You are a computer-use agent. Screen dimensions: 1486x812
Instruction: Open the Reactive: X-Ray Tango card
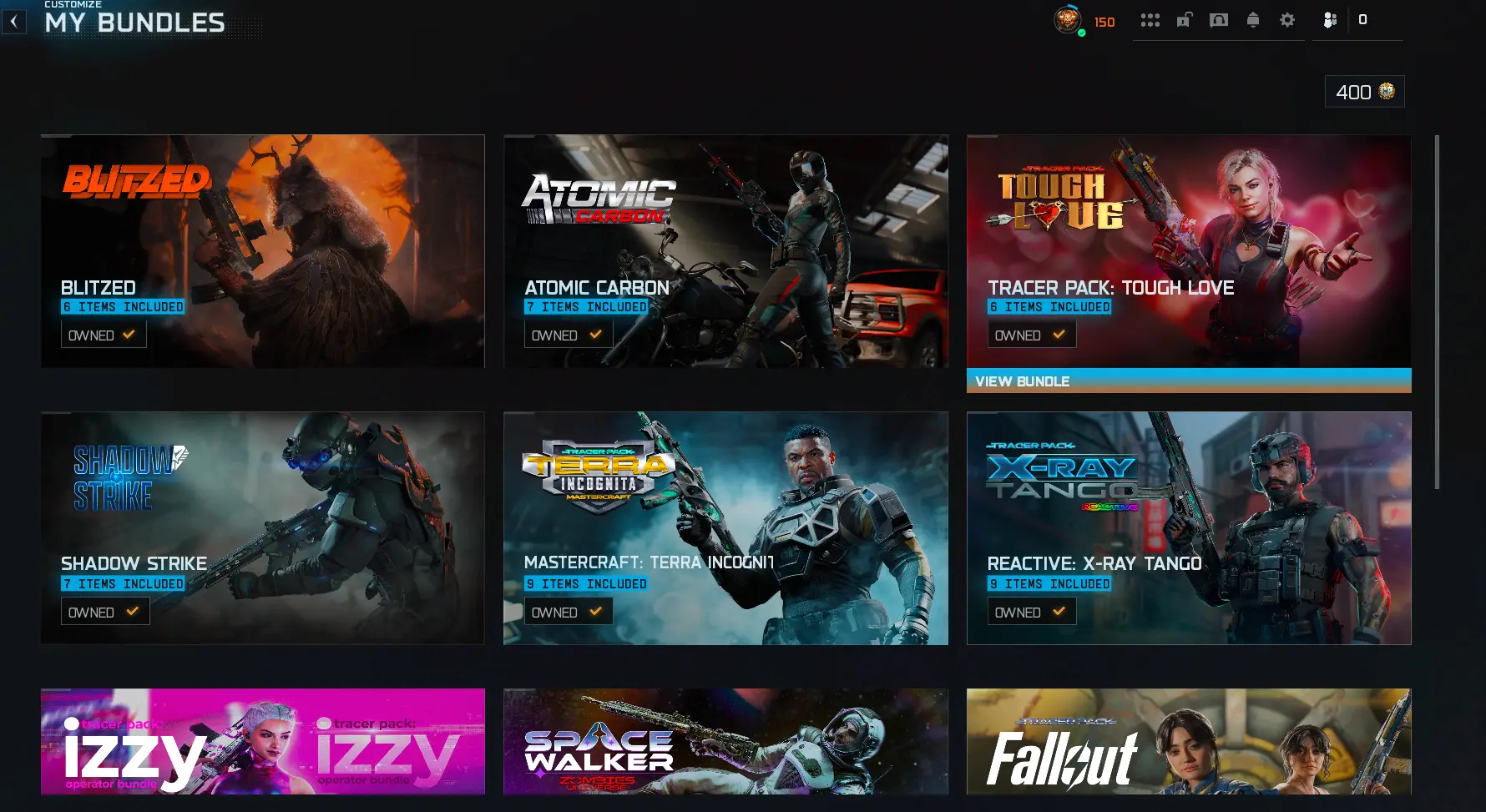tap(1189, 528)
